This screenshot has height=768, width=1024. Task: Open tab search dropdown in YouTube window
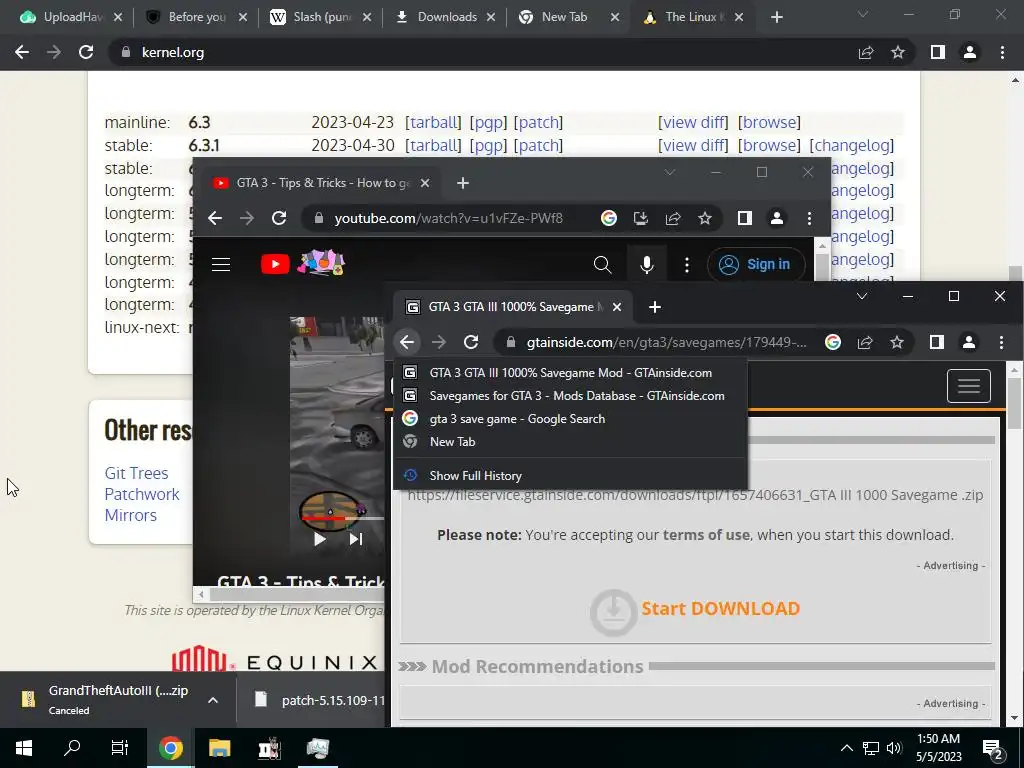pos(669,172)
